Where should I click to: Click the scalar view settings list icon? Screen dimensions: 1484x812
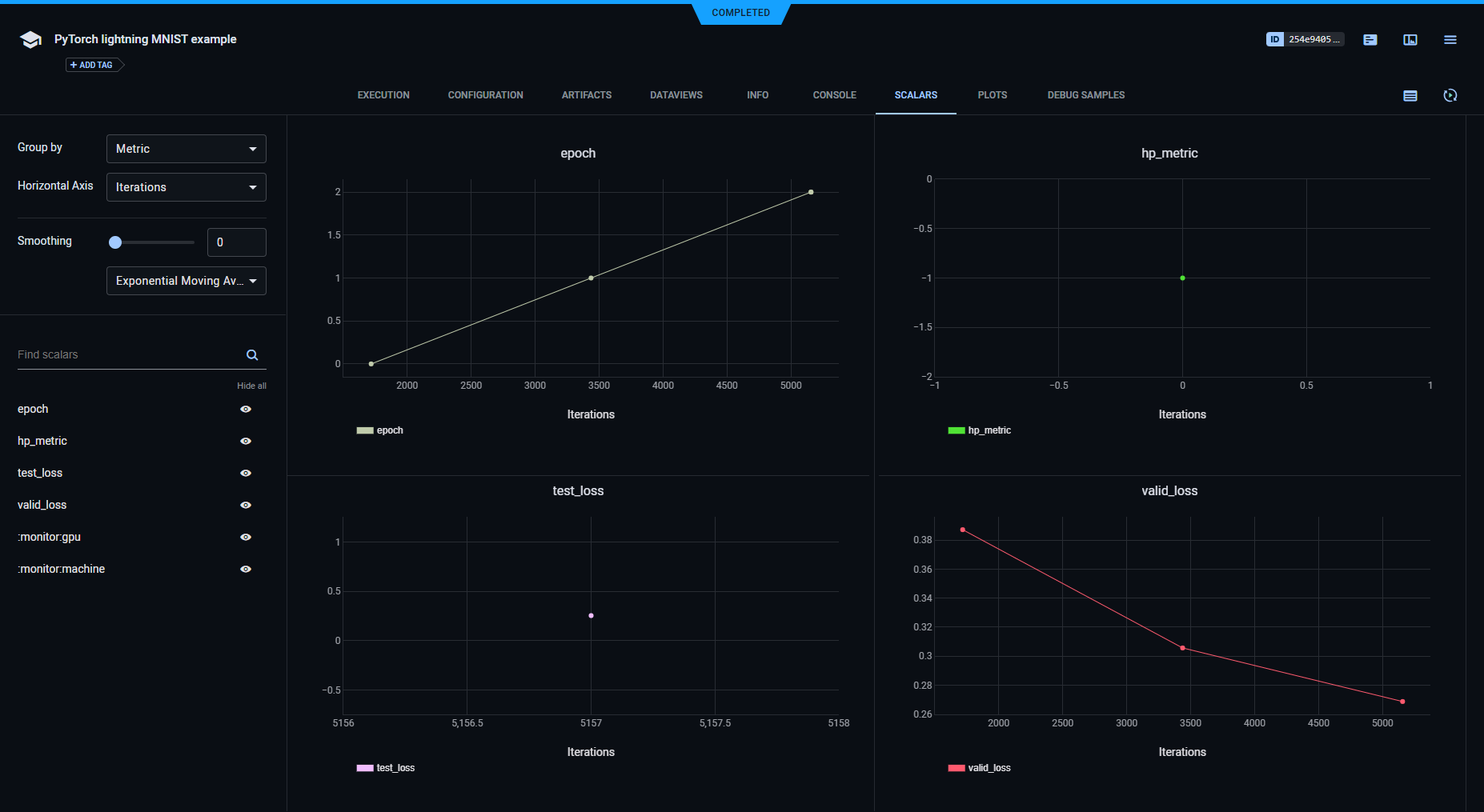1410,96
